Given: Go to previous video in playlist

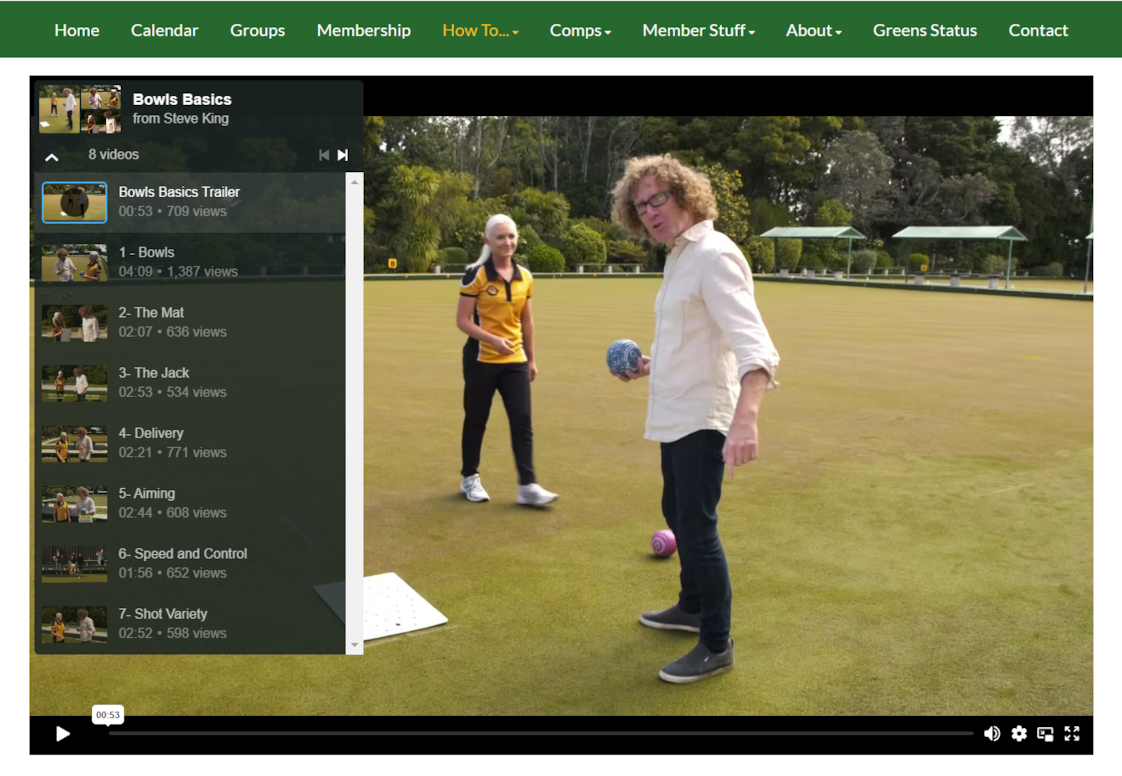Looking at the screenshot, I should (x=324, y=155).
